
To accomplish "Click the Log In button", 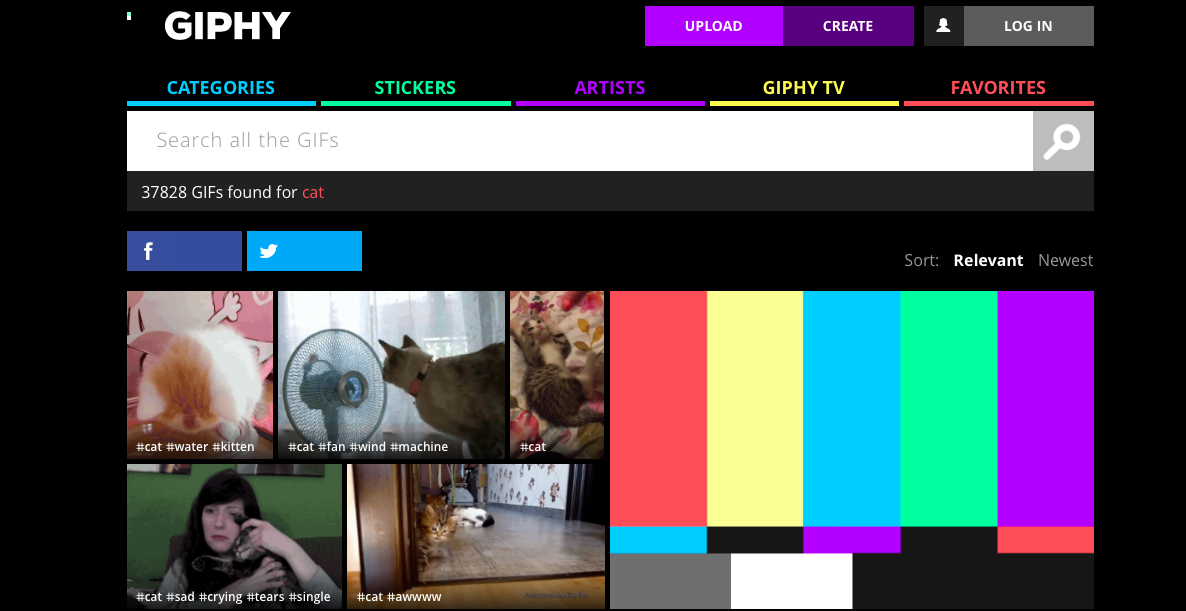I will click(1028, 26).
